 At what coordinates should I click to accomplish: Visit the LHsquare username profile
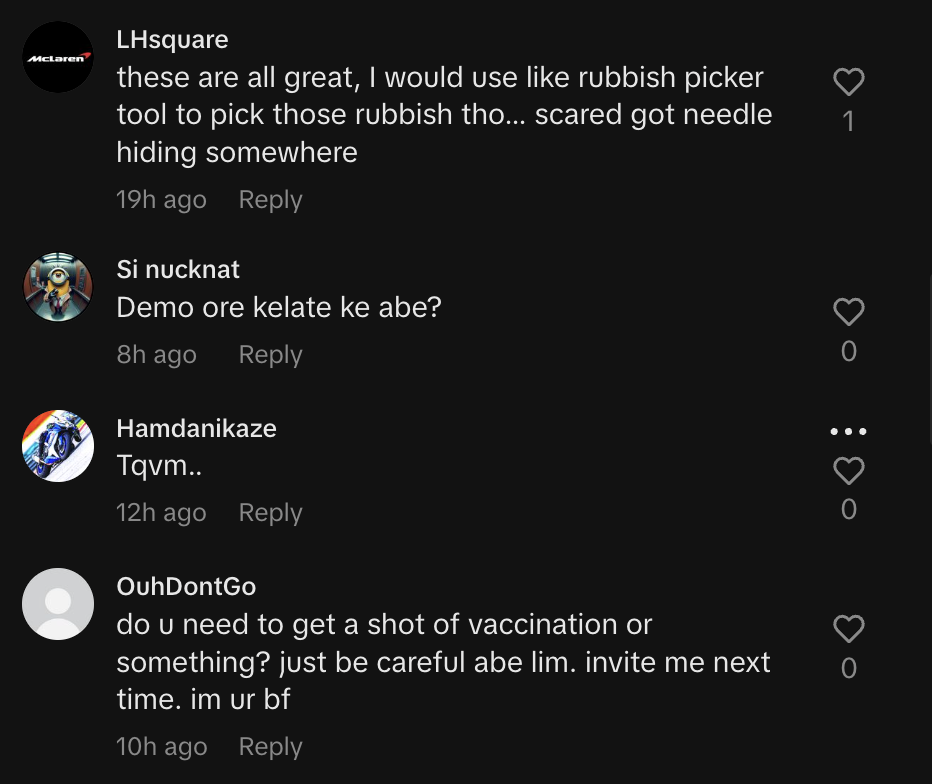pyautogui.click(x=172, y=40)
